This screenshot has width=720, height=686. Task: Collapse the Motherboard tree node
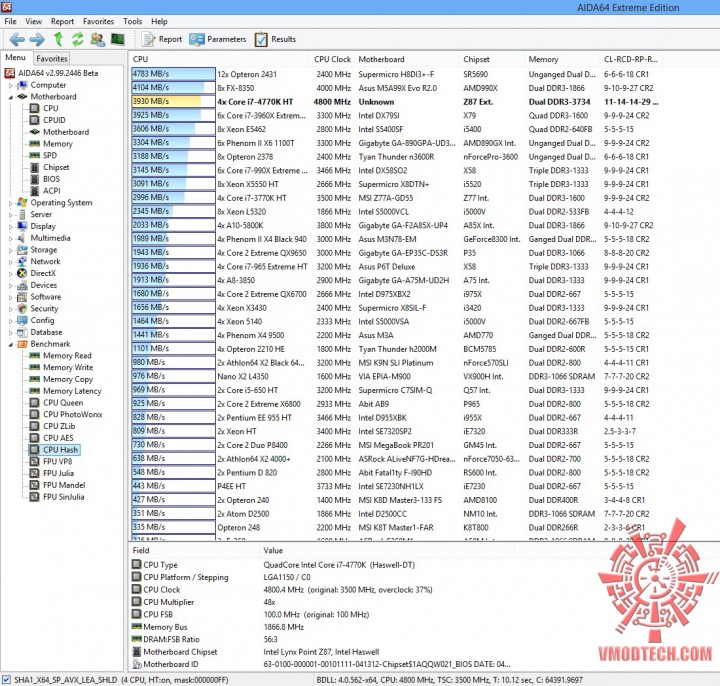point(11,97)
